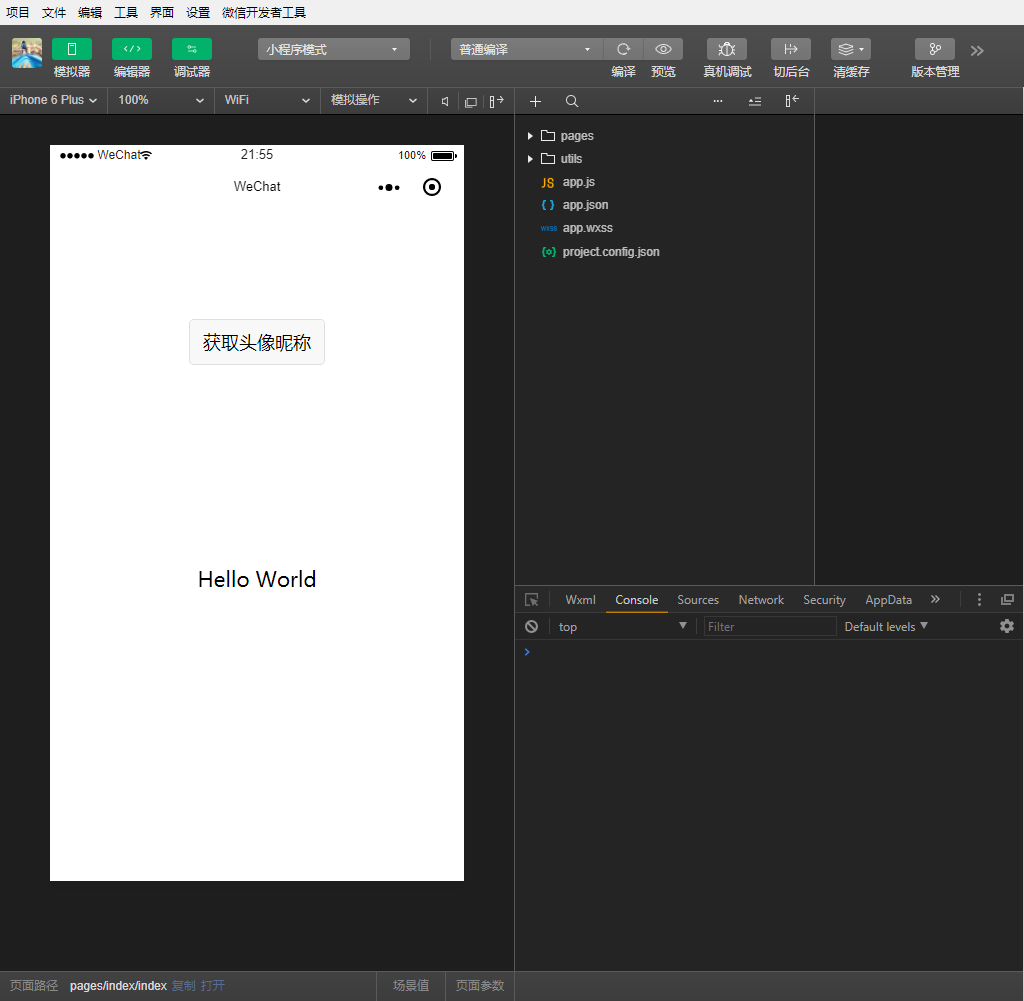
Task: Click the 打开 link for page path
Action: (212, 985)
